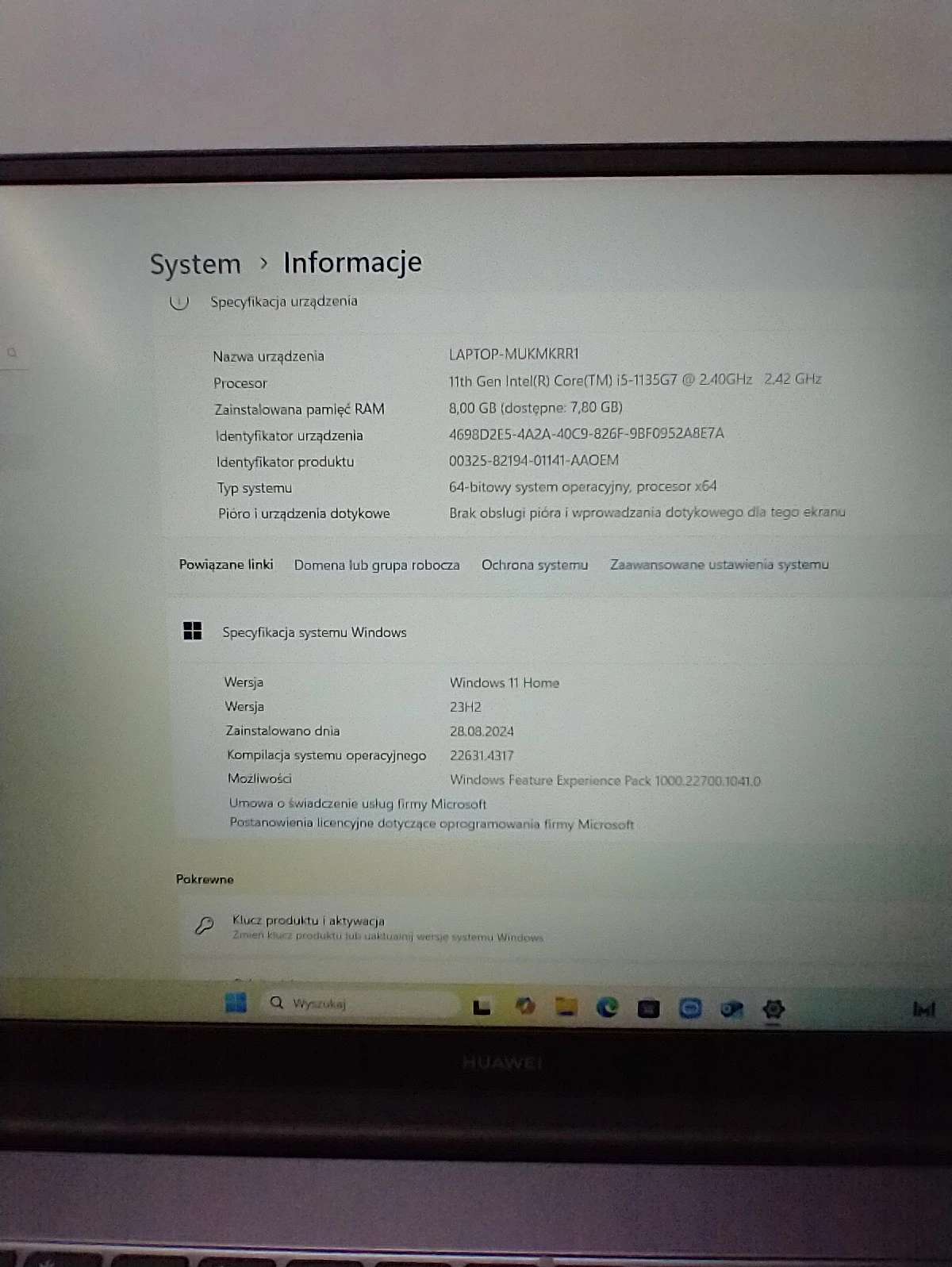Click the Informacje page title

[352, 263]
